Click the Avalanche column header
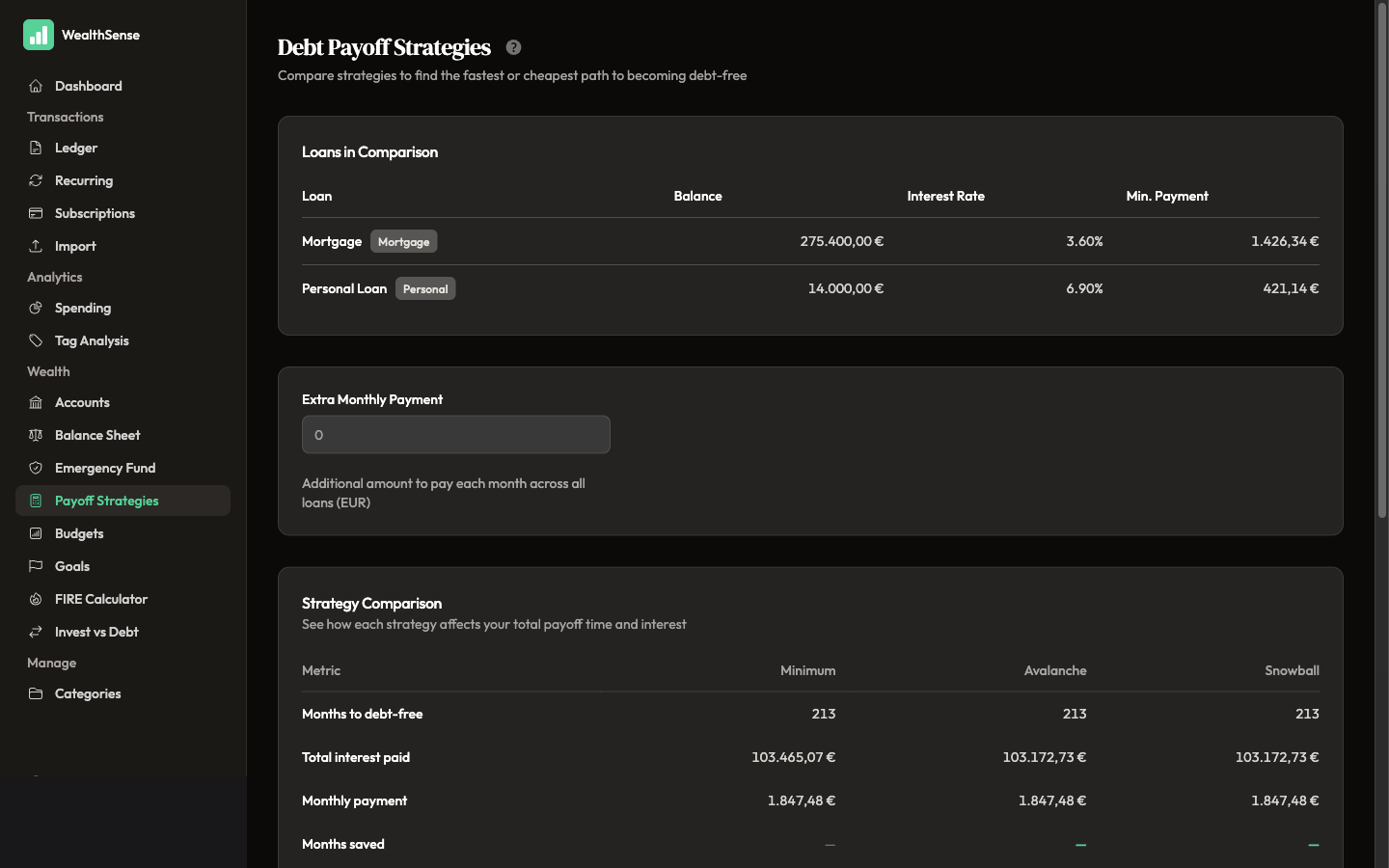 [x=1055, y=670]
